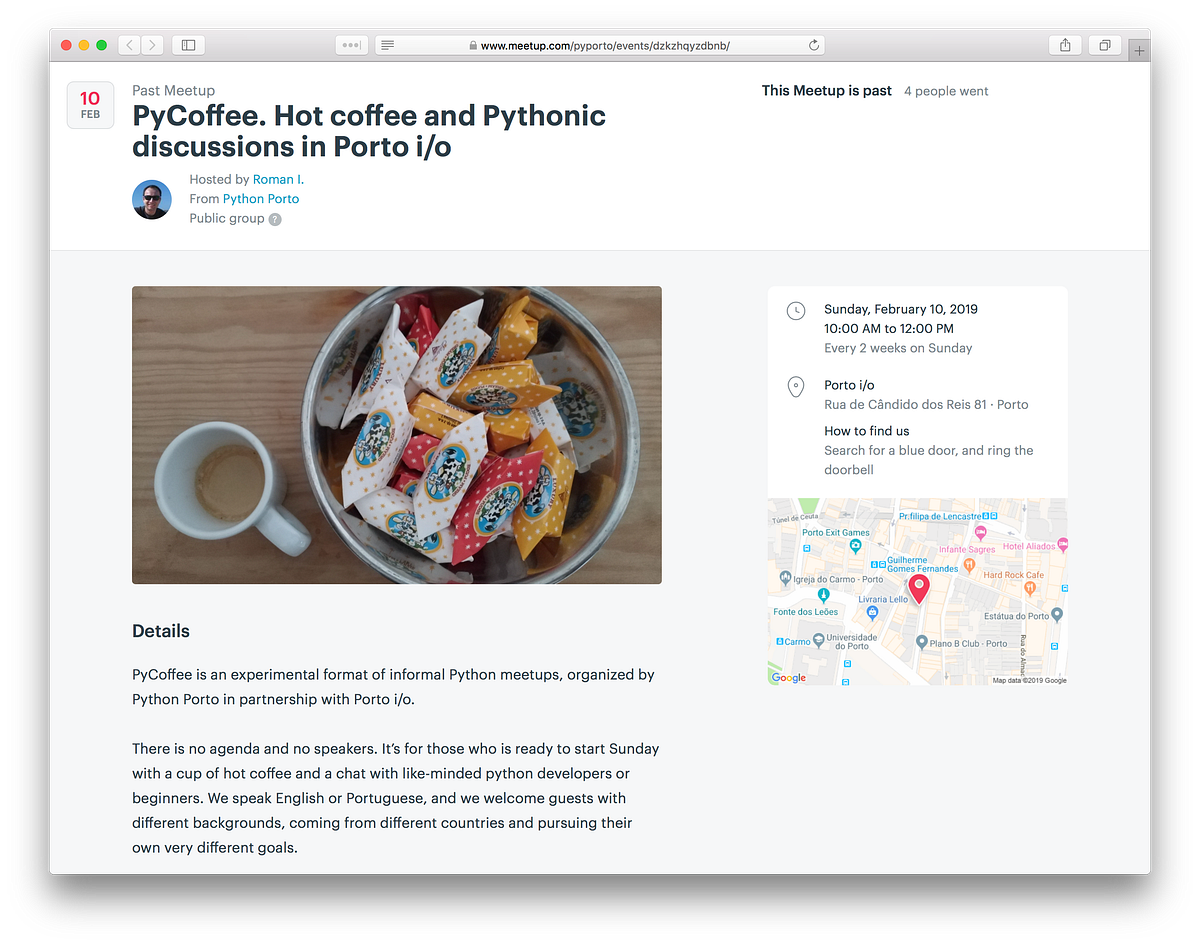
Task: Click the host's profile avatar photo
Action: click(152, 200)
